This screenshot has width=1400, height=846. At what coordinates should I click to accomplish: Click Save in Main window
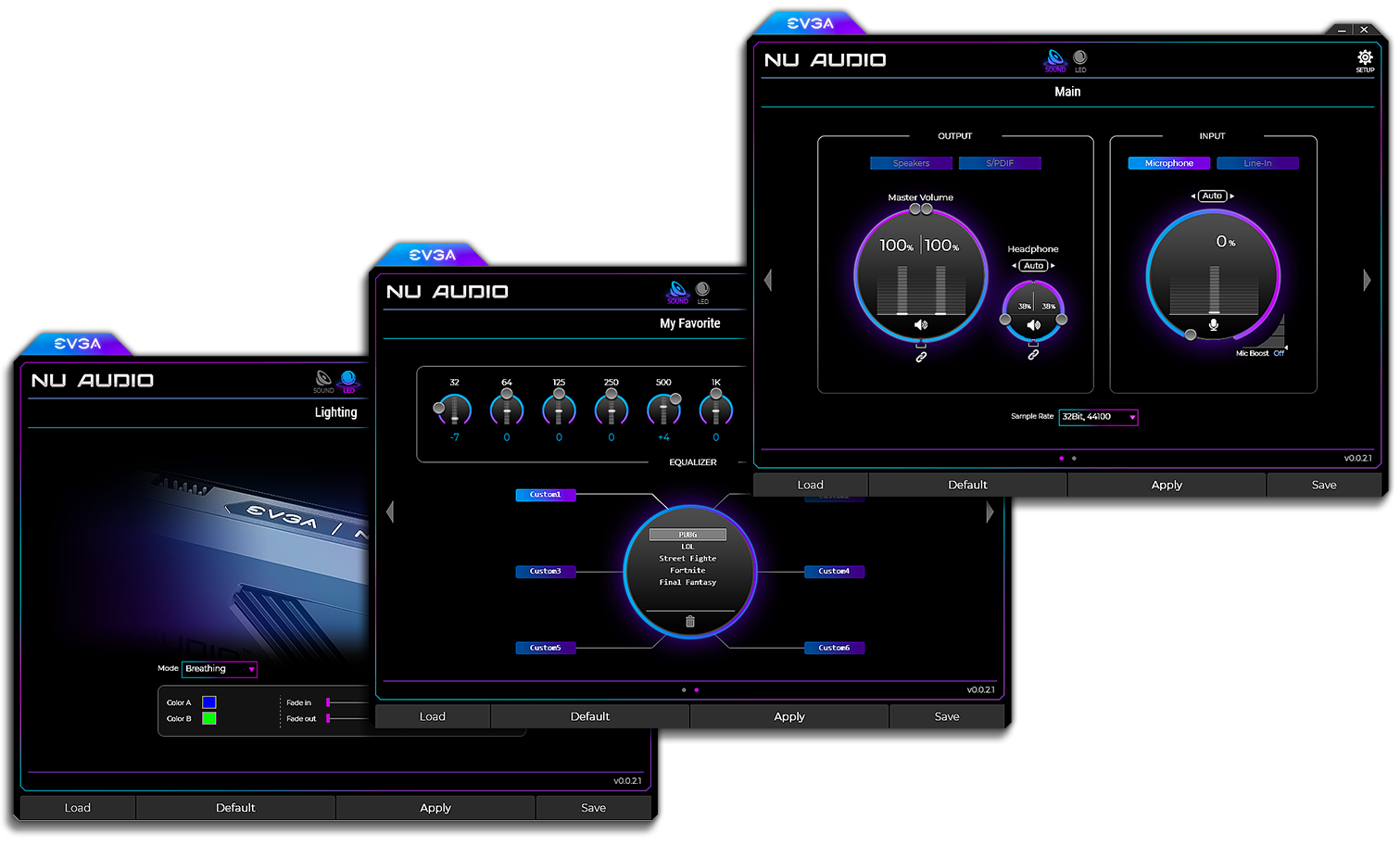[1325, 485]
